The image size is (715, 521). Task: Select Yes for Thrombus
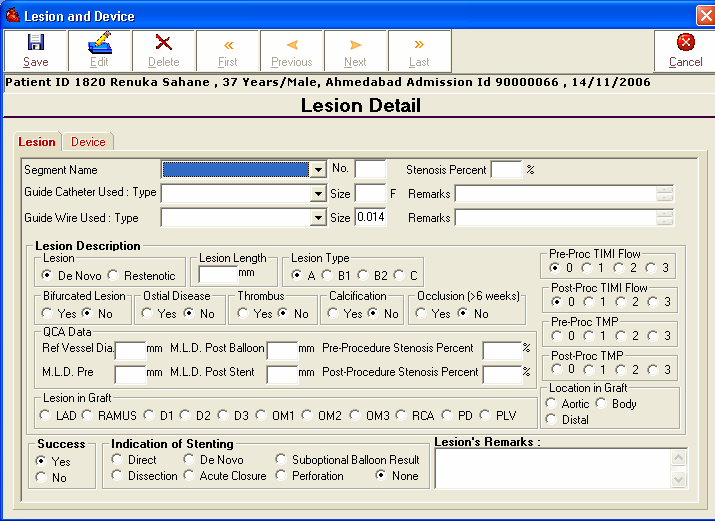pos(244,314)
